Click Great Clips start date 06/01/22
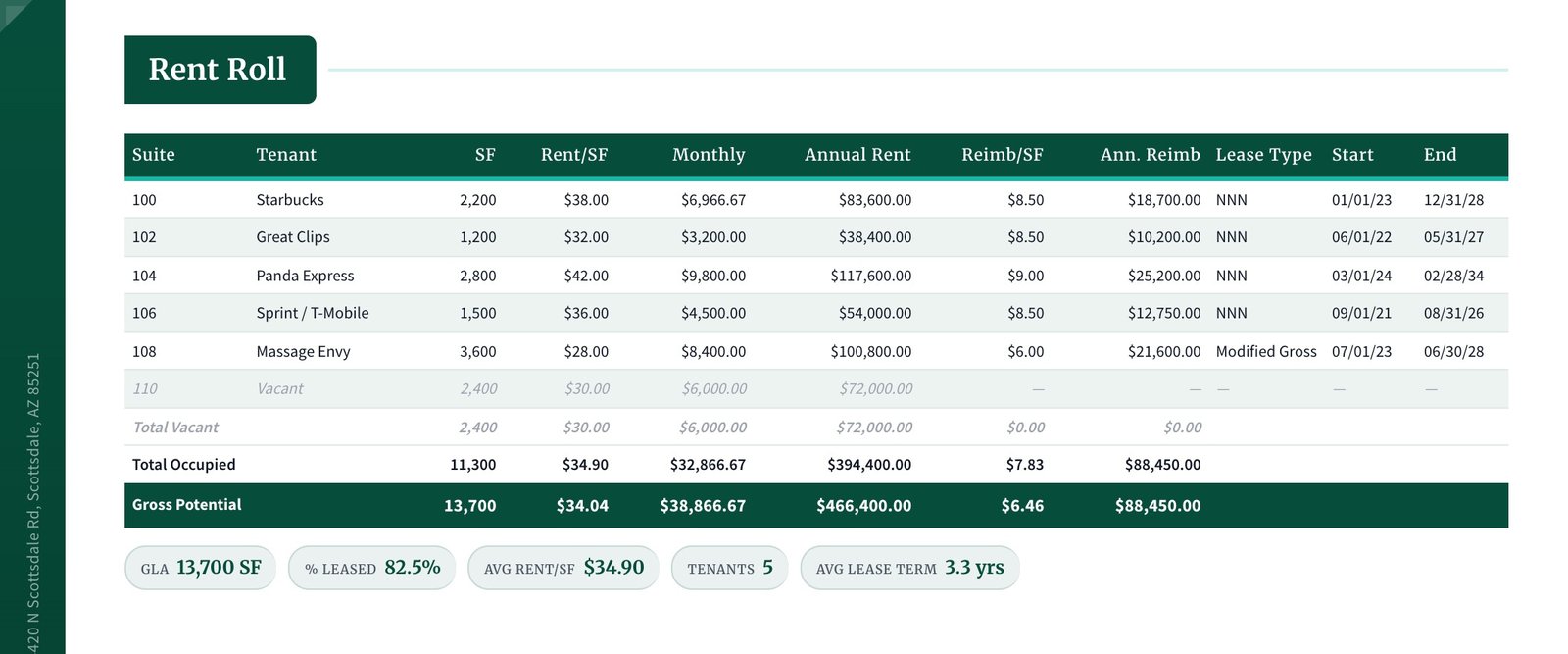Screen dimensions: 1568x654 [1361, 237]
